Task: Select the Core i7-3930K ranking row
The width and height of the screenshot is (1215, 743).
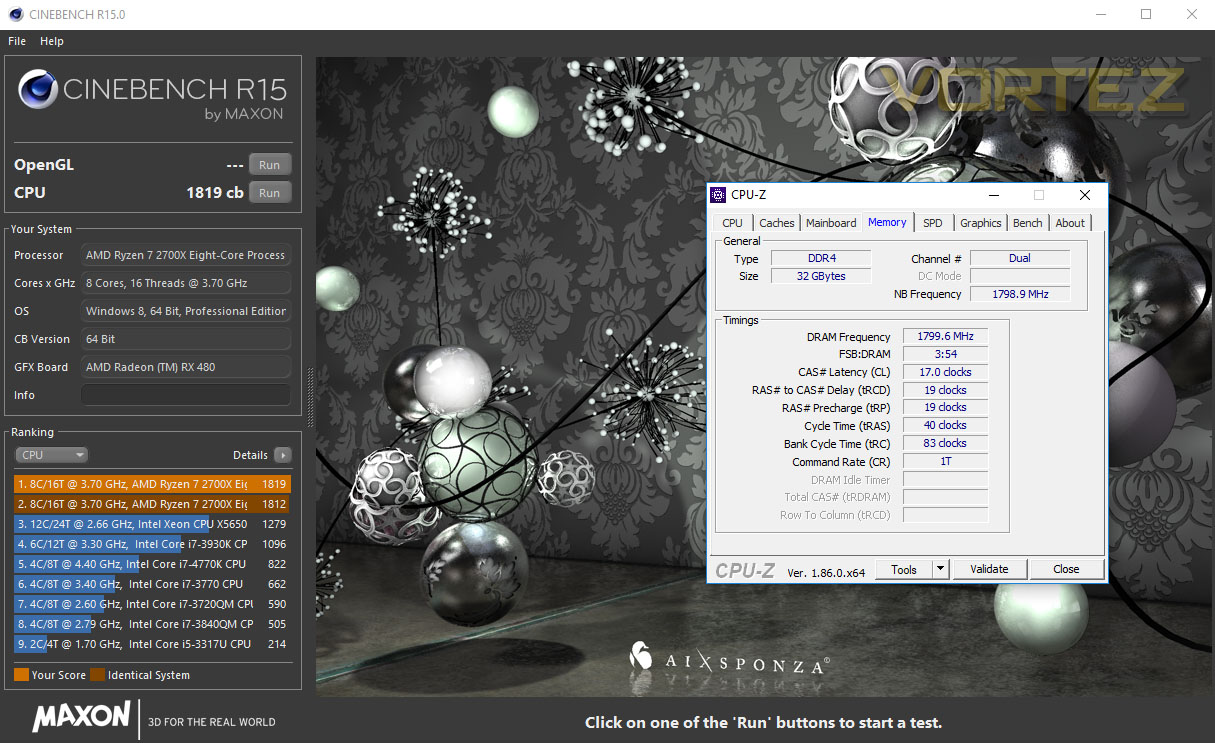Action: [152, 544]
